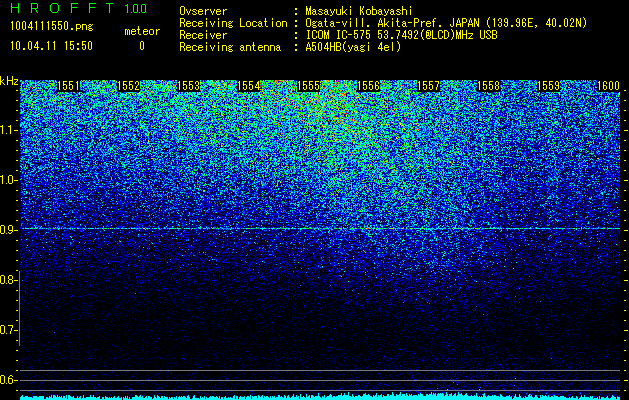Screen dimensions: 629x400
Task: Select the version number 1.0.0
Action: [x=136, y=9]
